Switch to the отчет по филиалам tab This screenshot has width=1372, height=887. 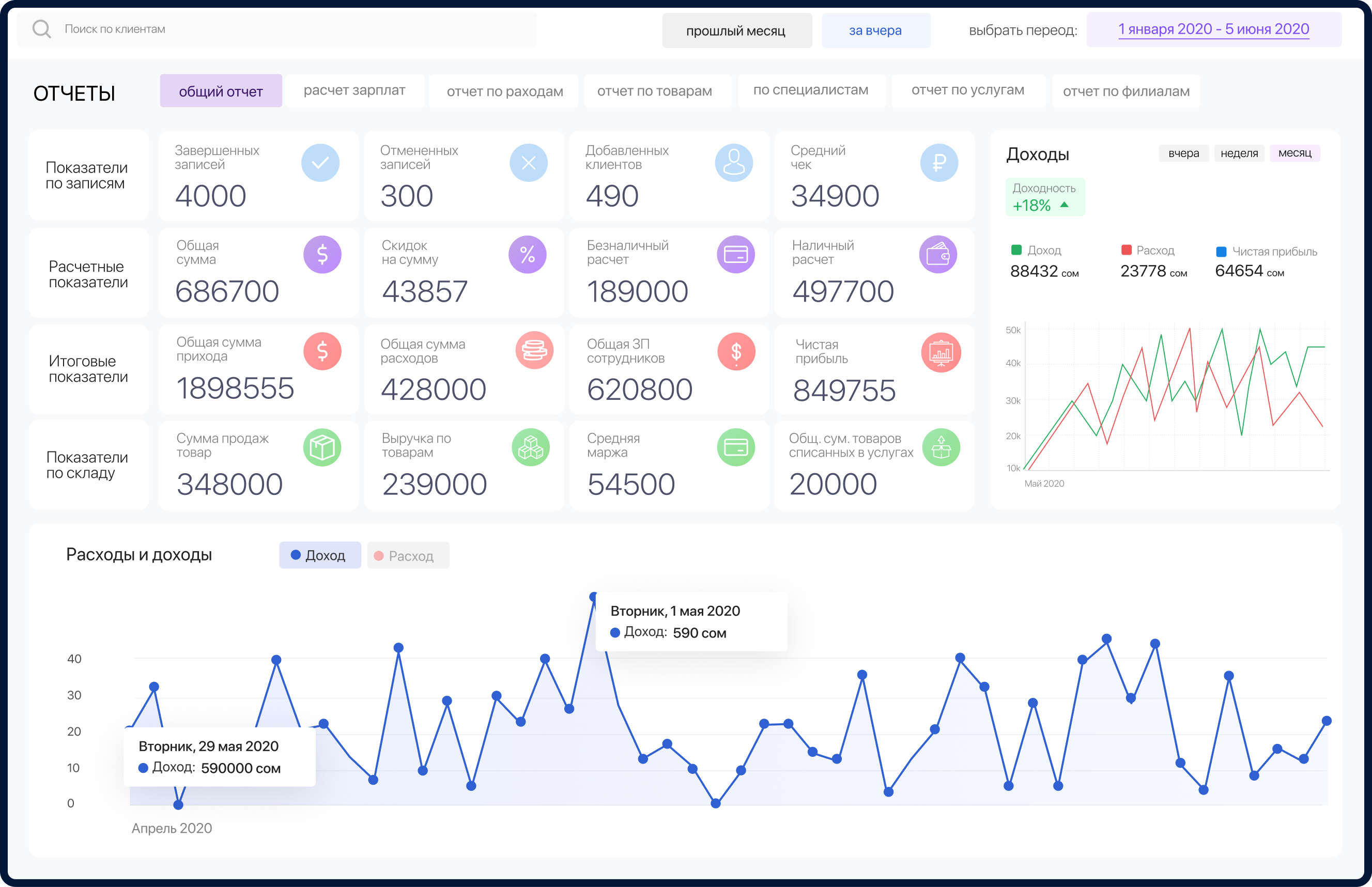(x=1126, y=91)
